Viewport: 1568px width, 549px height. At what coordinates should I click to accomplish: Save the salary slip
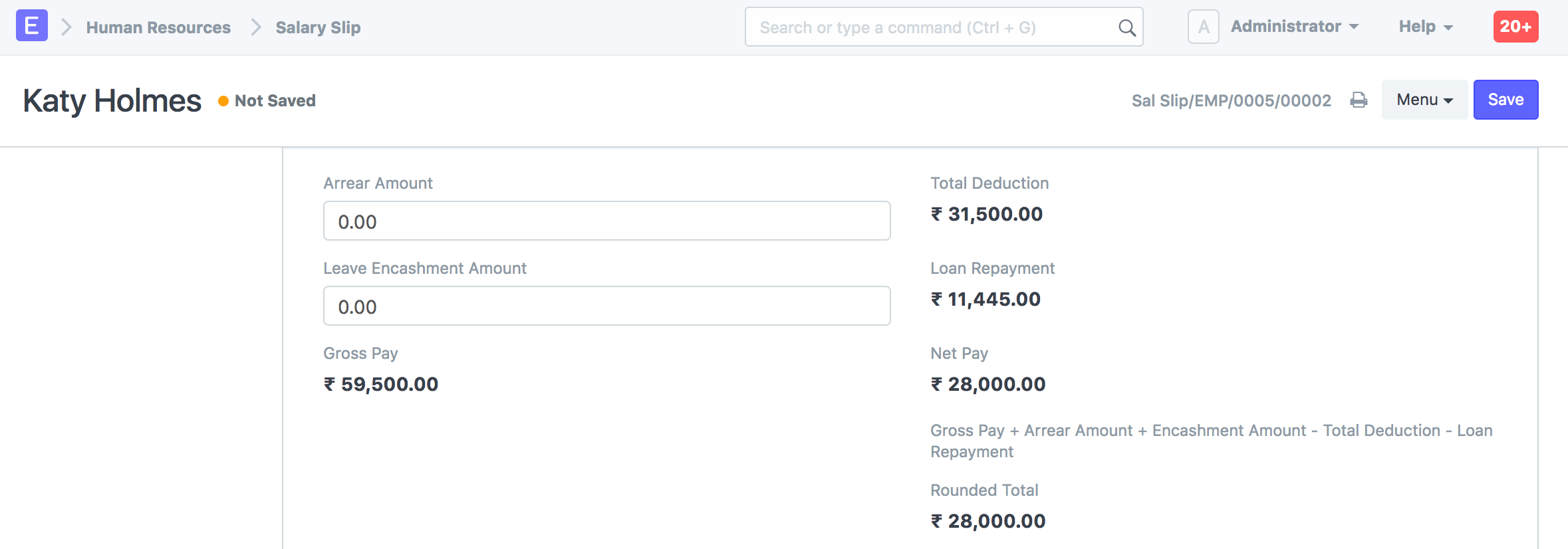pyautogui.click(x=1505, y=100)
